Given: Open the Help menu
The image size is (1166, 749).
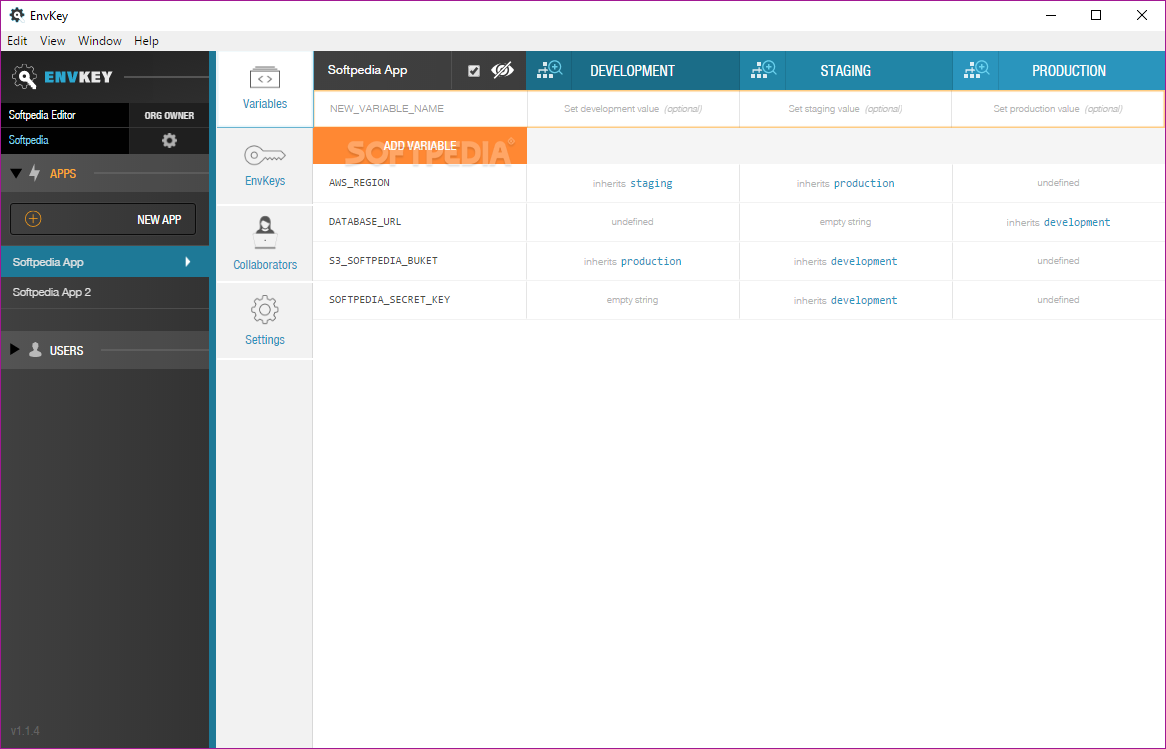Looking at the screenshot, I should (146, 41).
